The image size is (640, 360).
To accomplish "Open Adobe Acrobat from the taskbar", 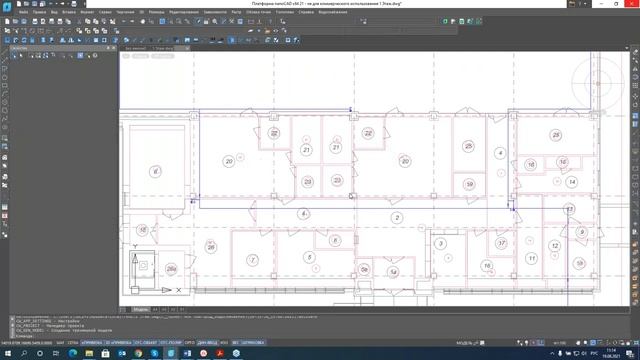I will 220,353.
